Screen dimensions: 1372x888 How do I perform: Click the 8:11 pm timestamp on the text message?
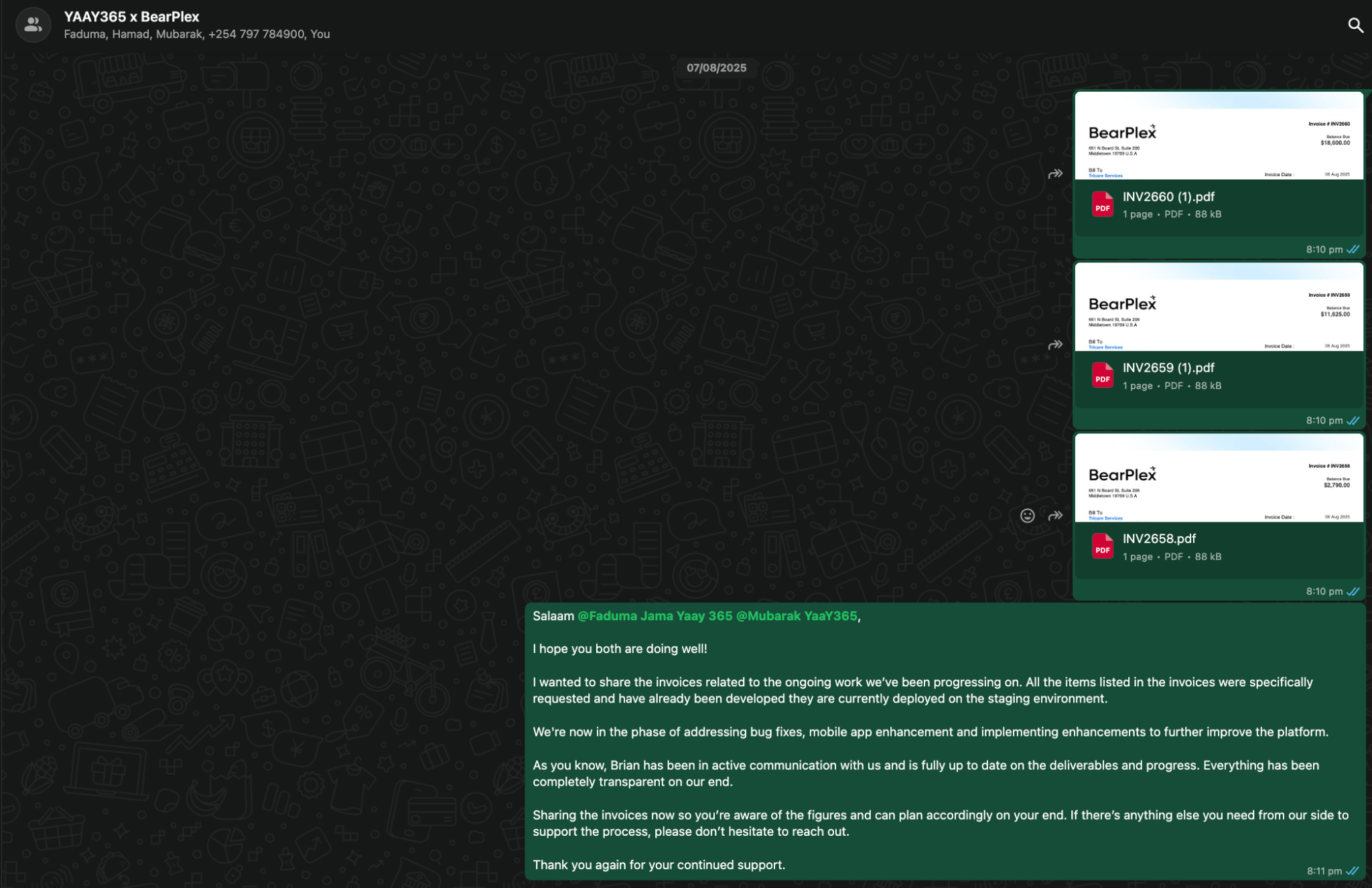[x=1324, y=871]
